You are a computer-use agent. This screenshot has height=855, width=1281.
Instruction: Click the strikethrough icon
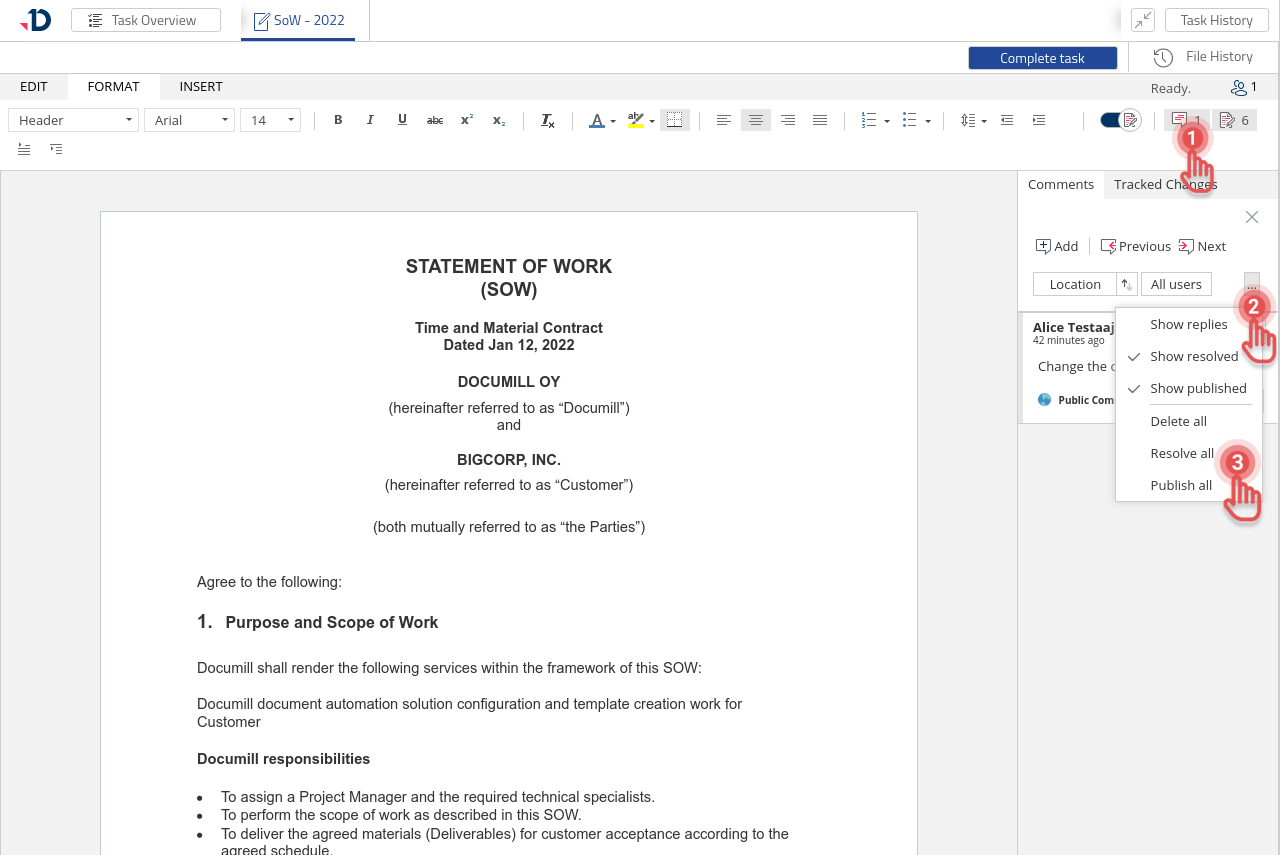tap(435, 120)
